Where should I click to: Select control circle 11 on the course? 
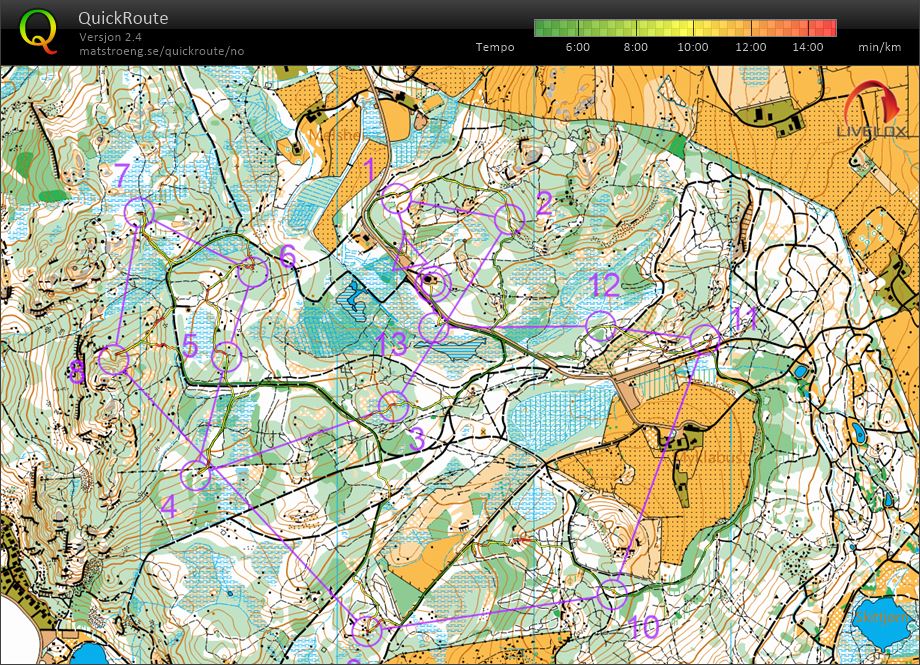[x=705, y=339]
